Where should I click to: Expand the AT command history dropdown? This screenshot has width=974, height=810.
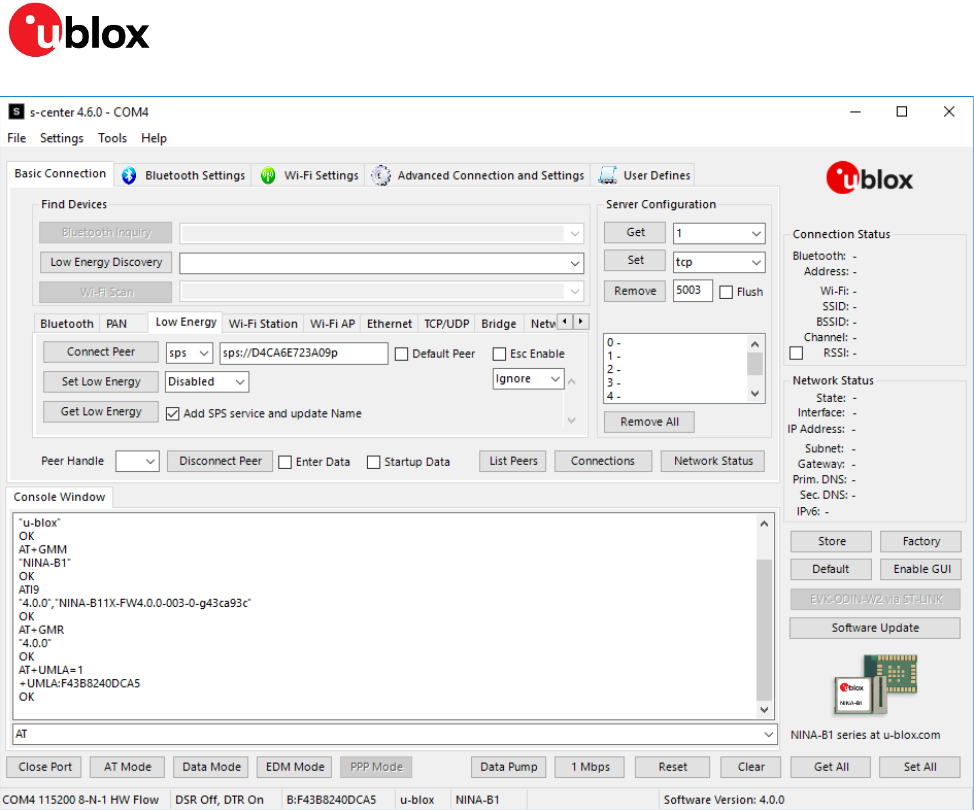pos(768,734)
